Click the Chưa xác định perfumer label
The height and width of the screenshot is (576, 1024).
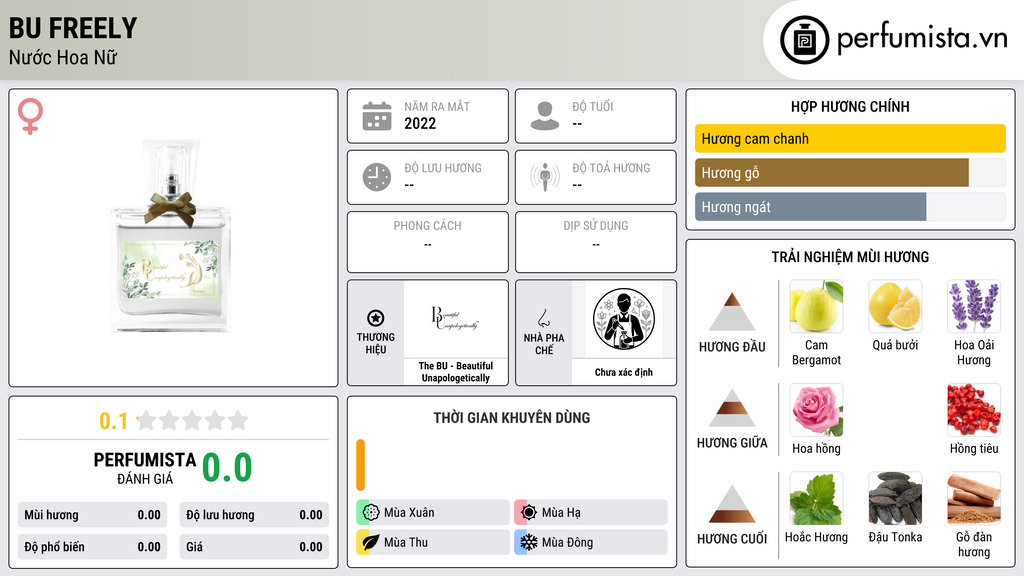tap(624, 372)
